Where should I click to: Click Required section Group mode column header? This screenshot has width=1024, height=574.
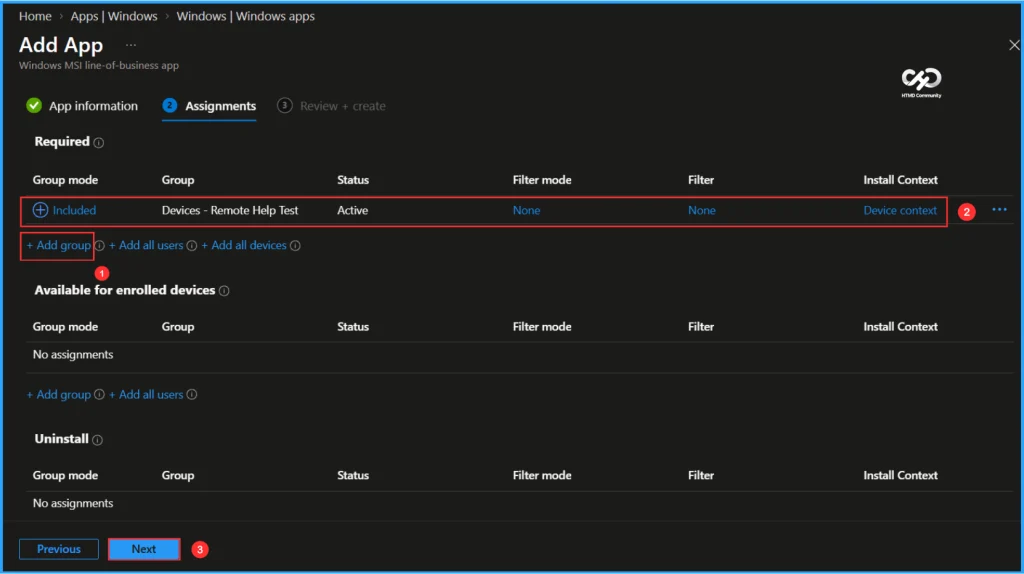click(x=65, y=180)
